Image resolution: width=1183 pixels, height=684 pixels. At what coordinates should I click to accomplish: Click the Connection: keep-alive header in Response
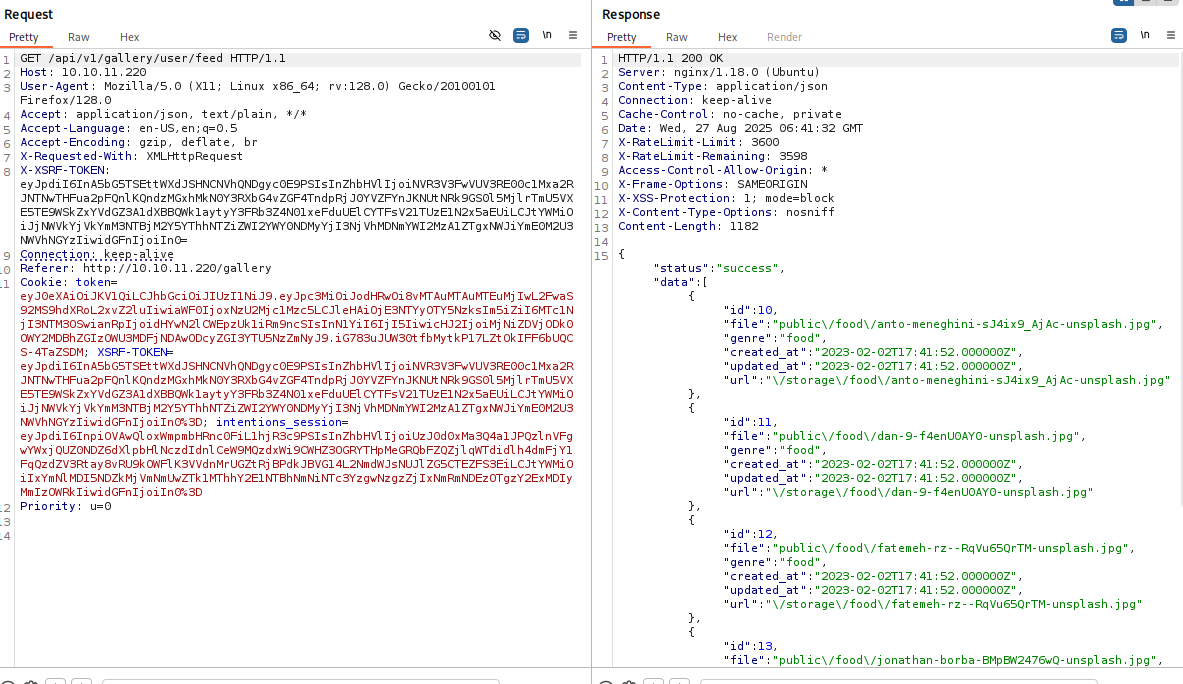point(695,100)
